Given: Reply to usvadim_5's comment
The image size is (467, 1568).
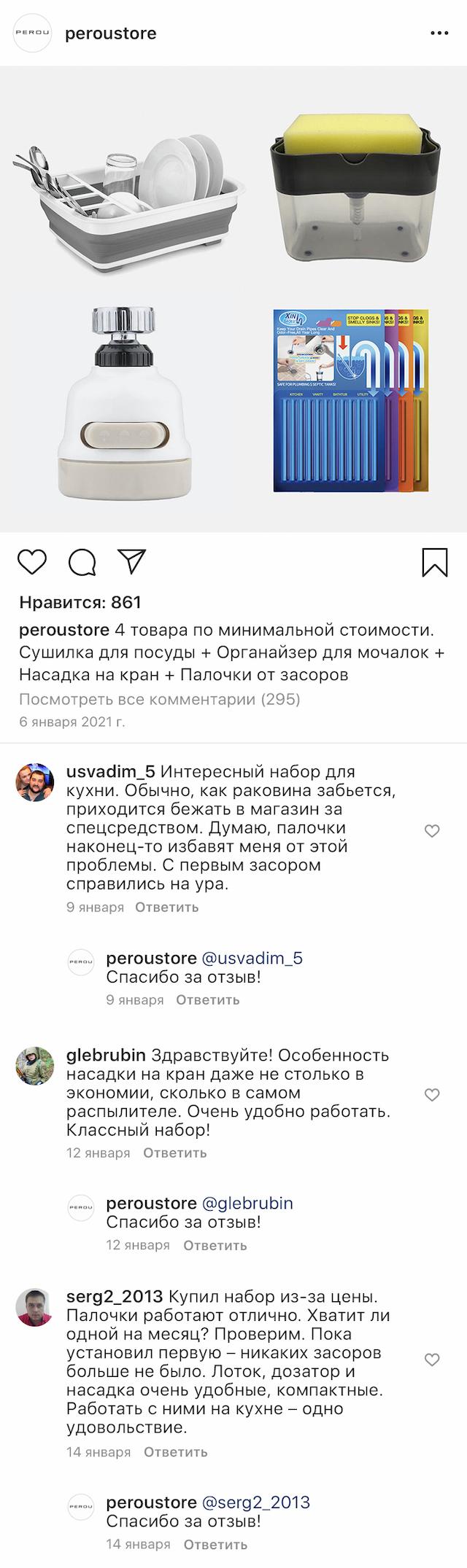Looking at the screenshot, I should point(167,908).
